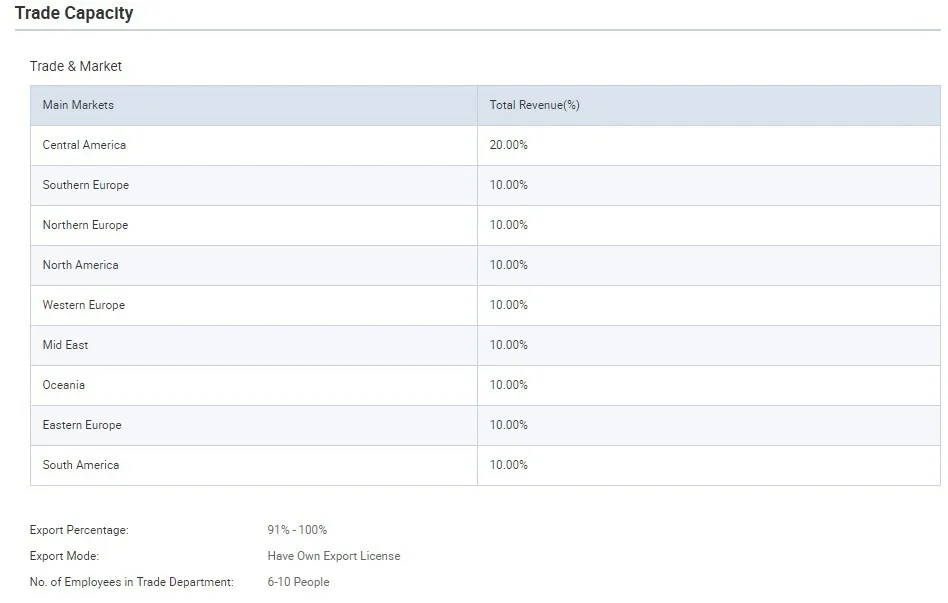Image resolution: width=948 pixels, height=603 pixels.
Task: Click South America's 10.00% revenue value
Action: (508, 464)
